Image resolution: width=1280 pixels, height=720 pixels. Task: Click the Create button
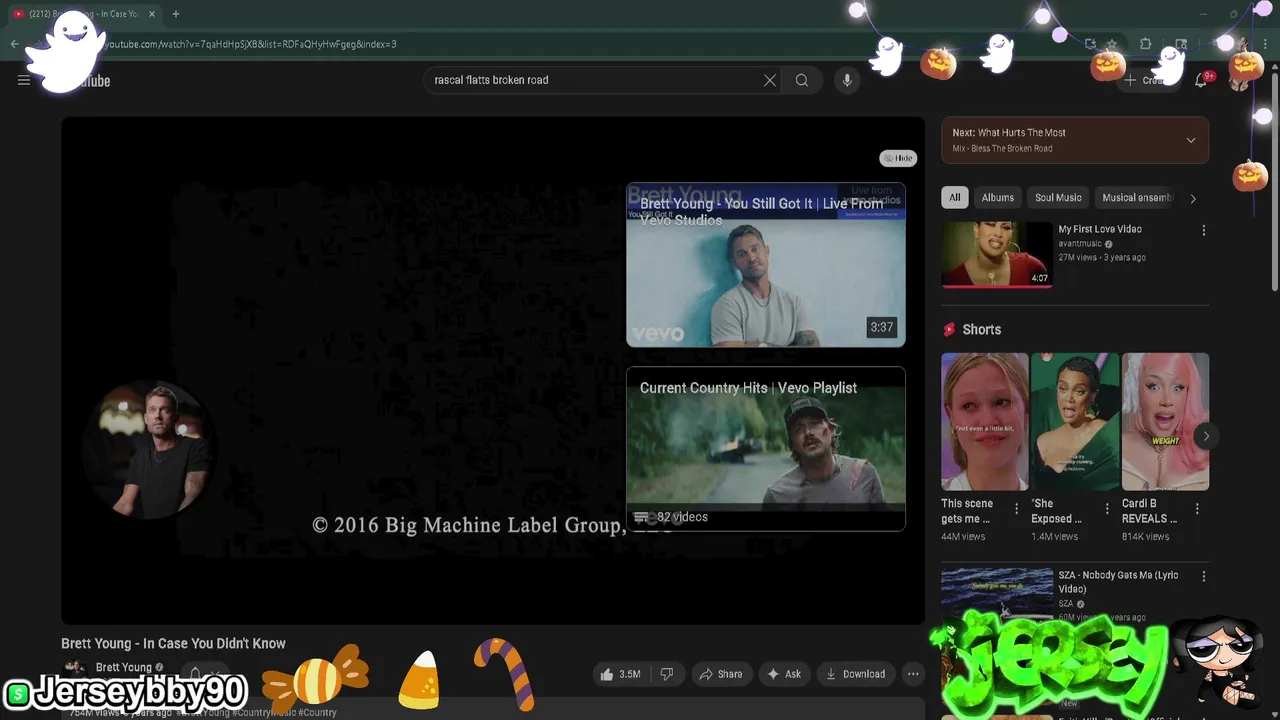coord(1150,80)
